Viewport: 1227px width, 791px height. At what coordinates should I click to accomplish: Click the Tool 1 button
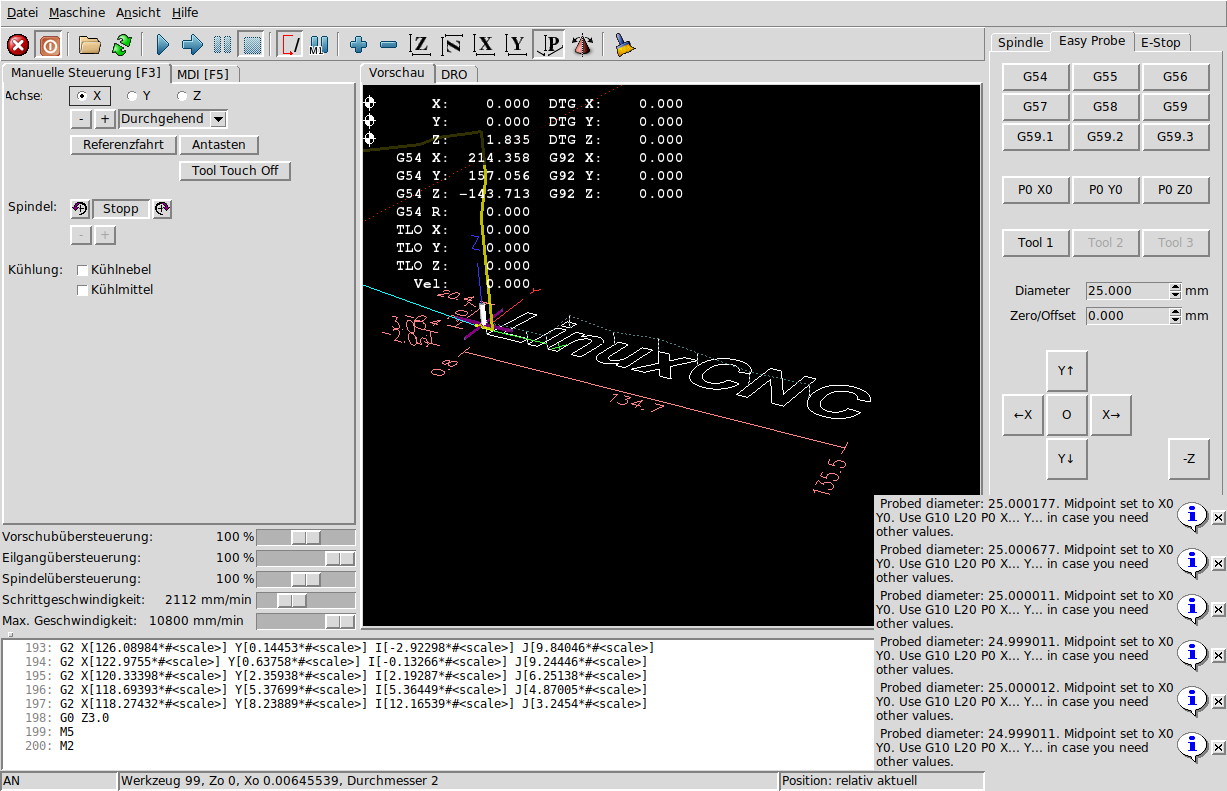pos(1035,243)
